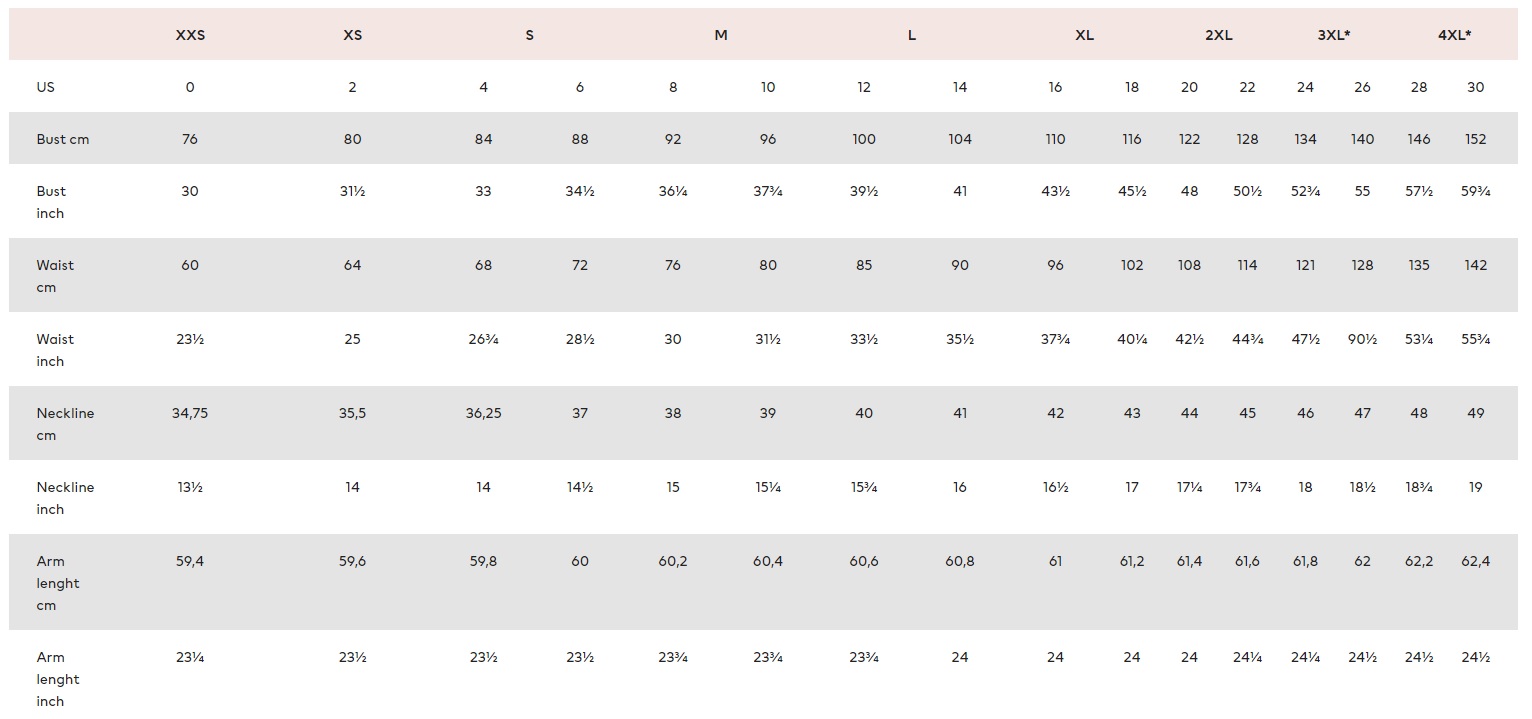Select the 34,75 neckline cm cell
Screen dimensions: 1532x719
190,413
